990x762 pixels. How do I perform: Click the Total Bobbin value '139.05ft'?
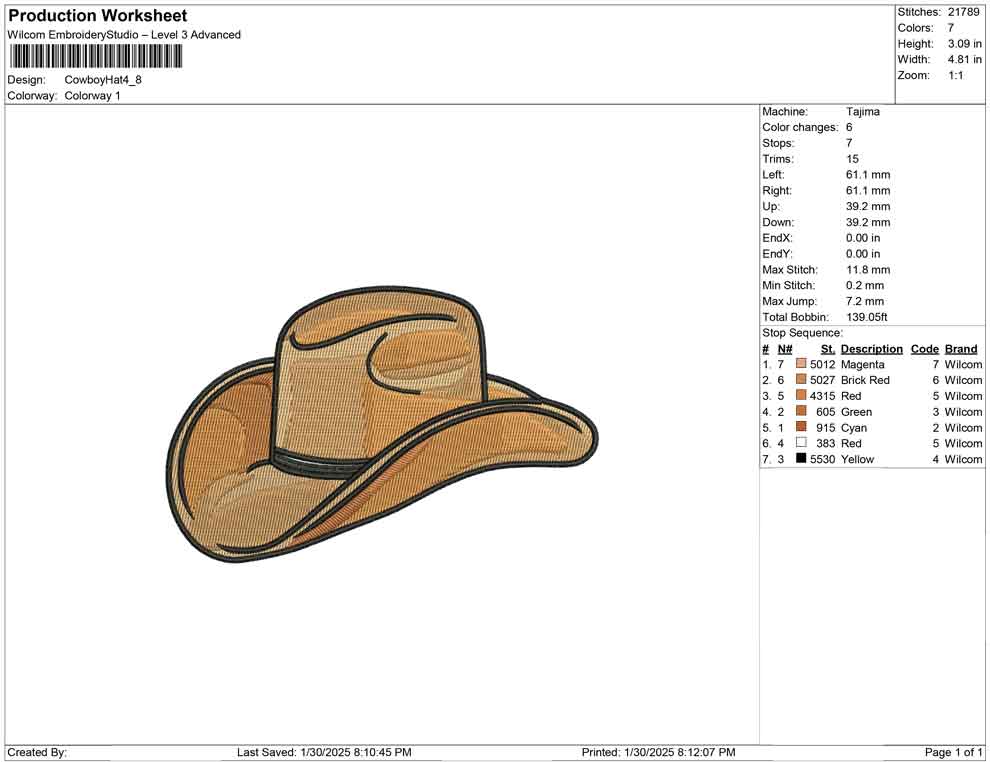[867, 317]
